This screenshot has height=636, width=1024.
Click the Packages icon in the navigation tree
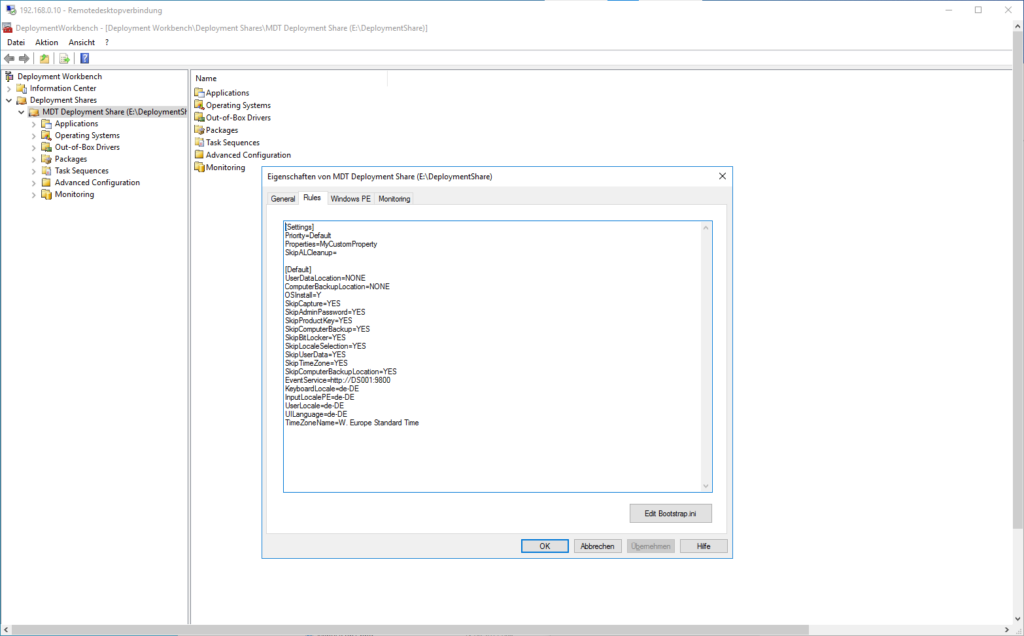(46, 159)
